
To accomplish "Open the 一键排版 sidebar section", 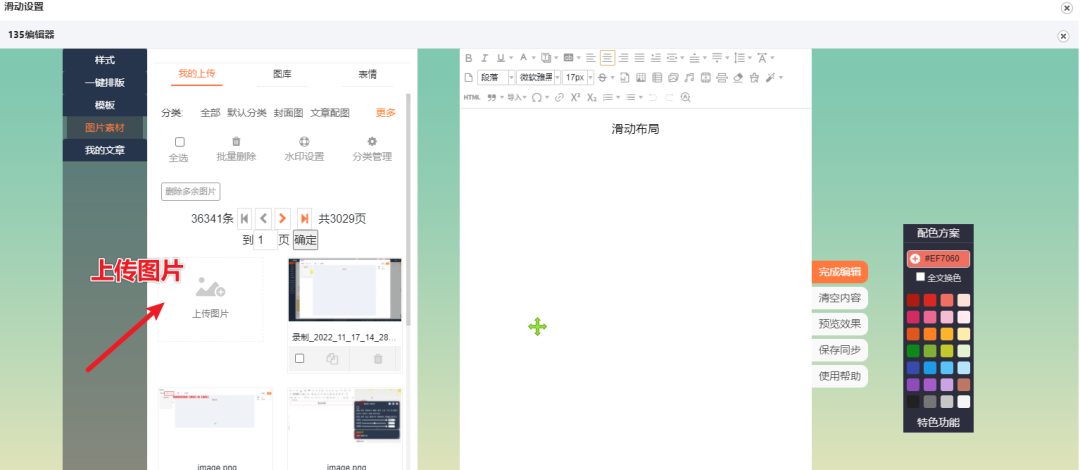I will click(x=105, y=83).
